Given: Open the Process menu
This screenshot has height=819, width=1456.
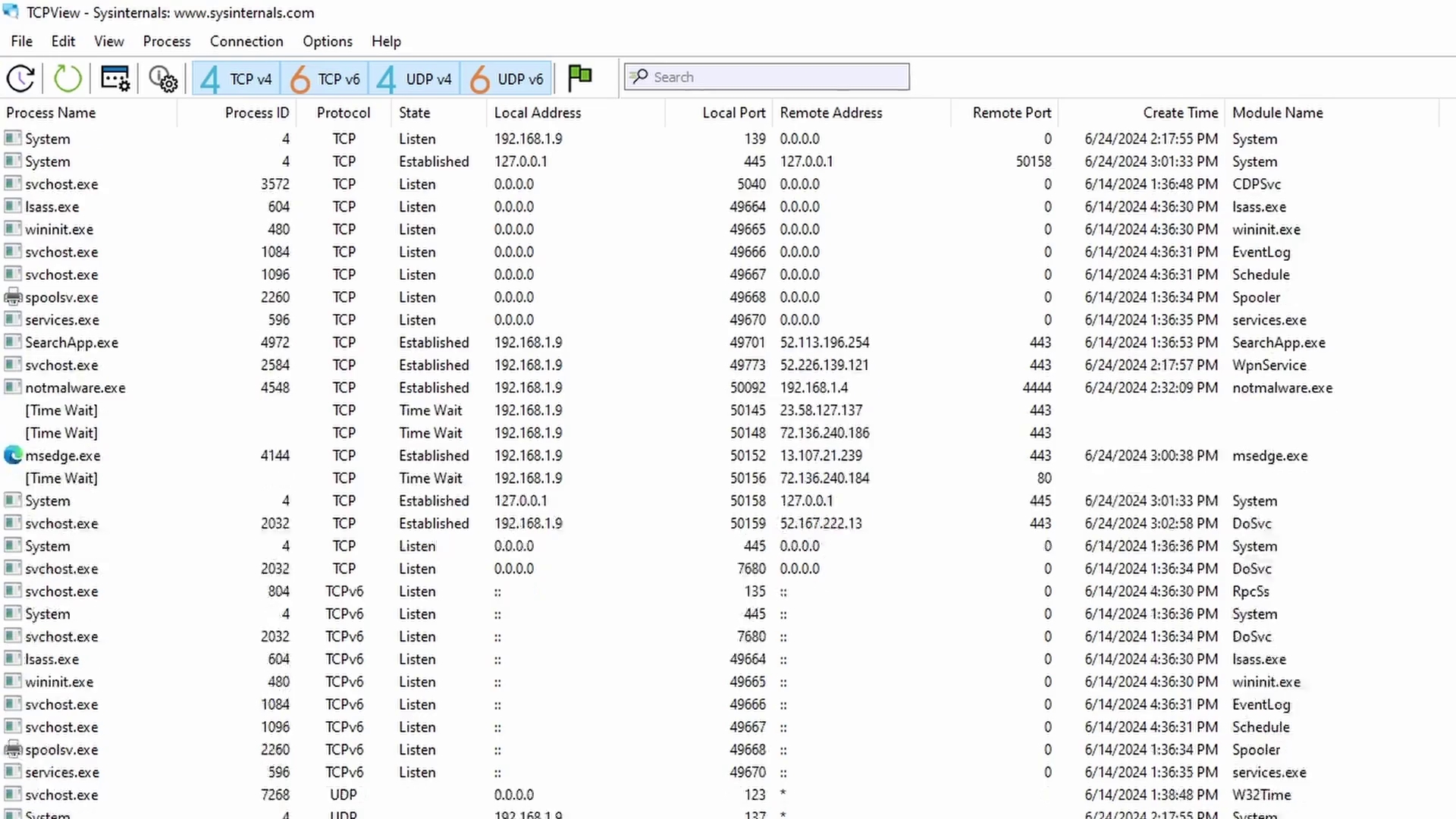Looking at the screenshot, I should click(166, 41).
